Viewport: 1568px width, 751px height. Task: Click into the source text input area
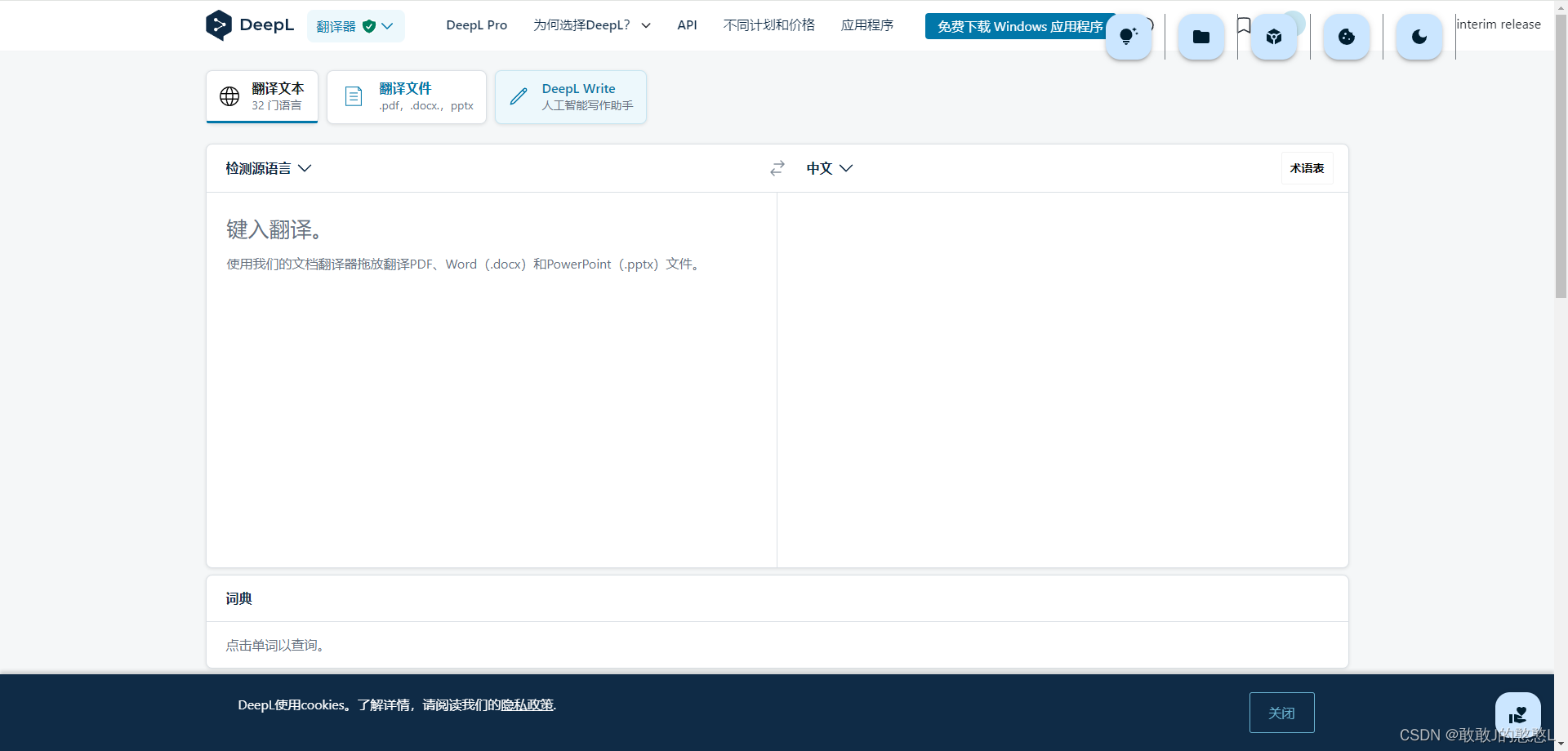coord(492,380)
